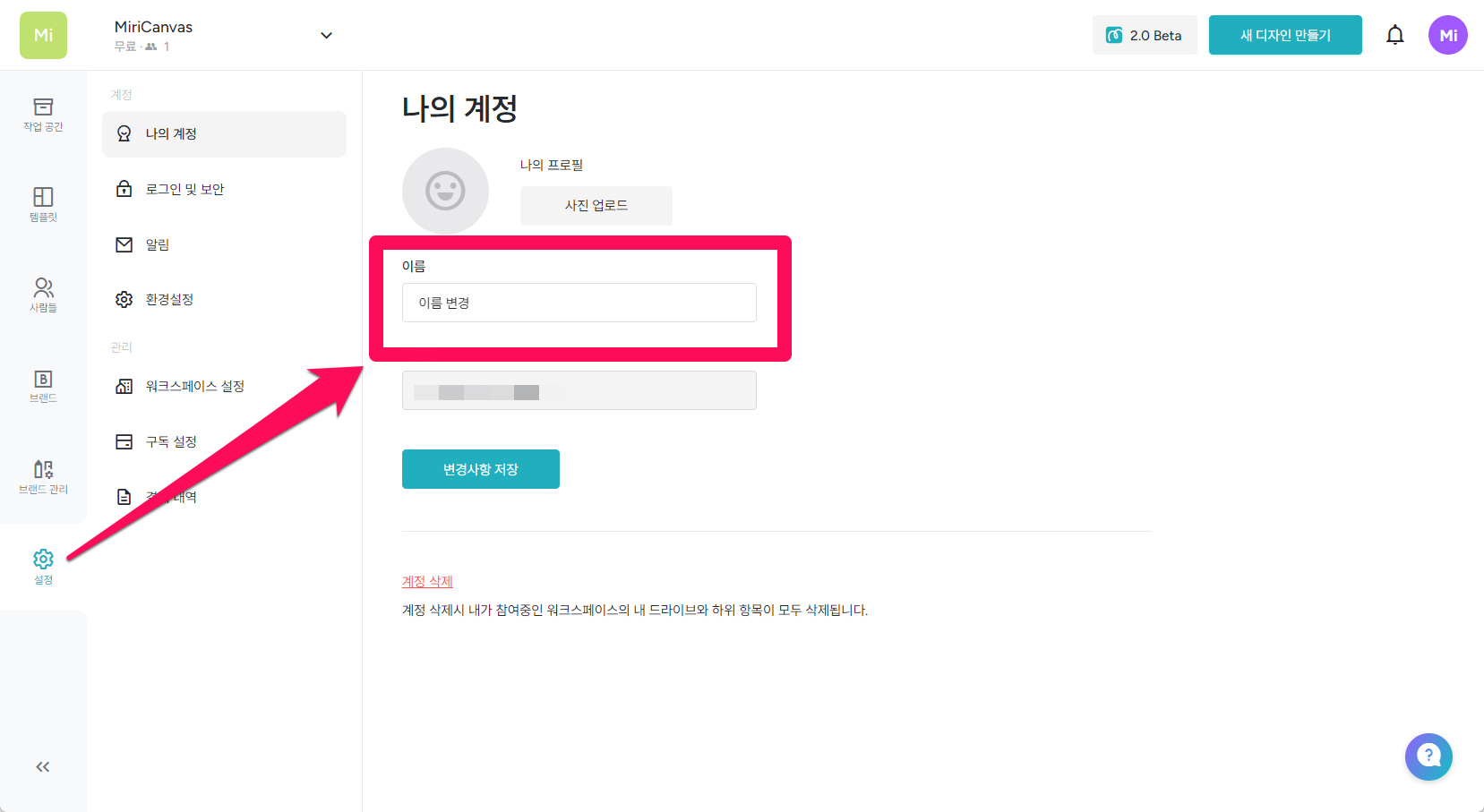Expand the MiriCanvas workspace dropdown
The height and width of the screenshot is (812, 1484).
click(x=326, y=36)
